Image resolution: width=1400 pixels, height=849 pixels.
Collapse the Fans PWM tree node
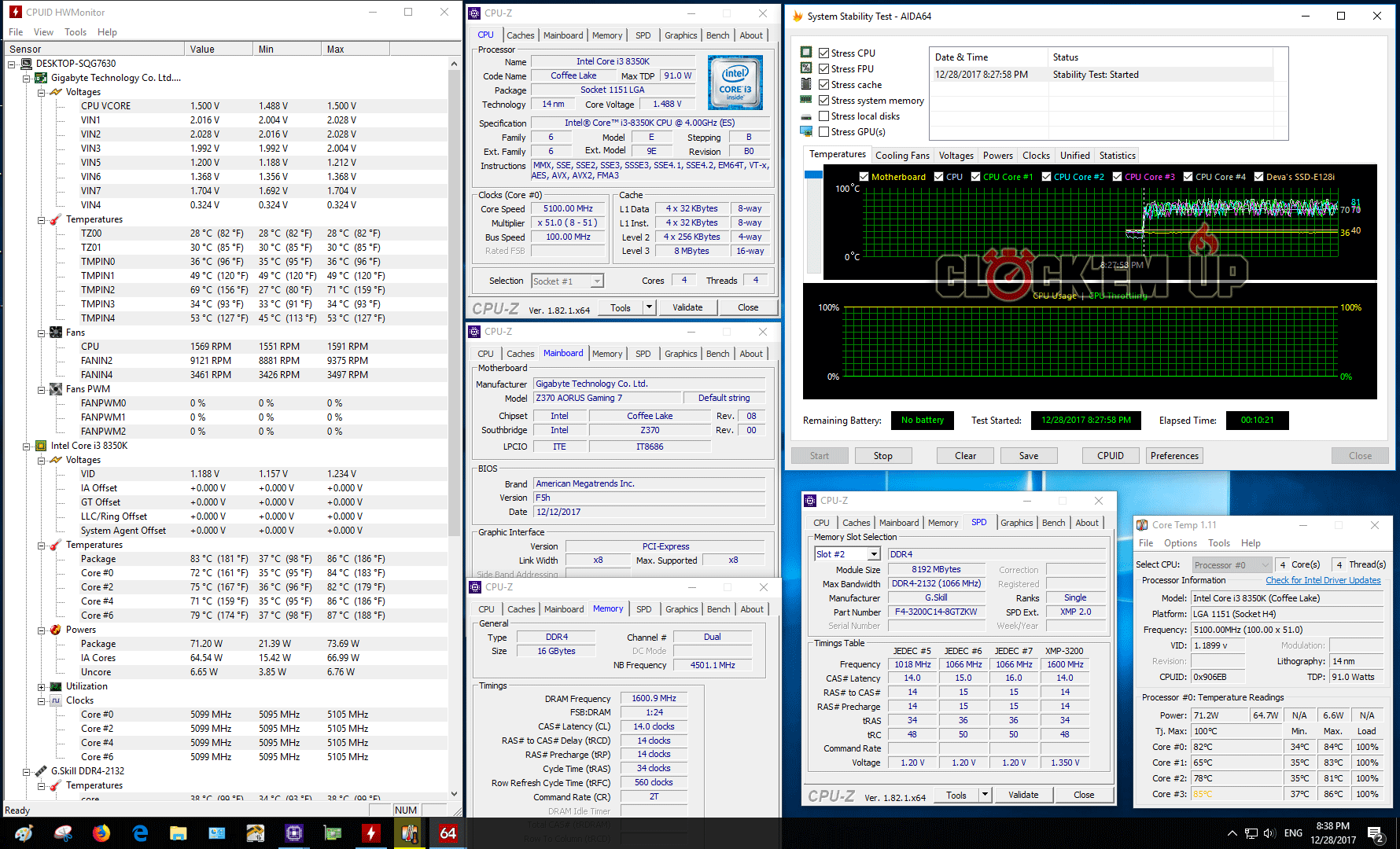pyautogui.click(x=42, y=389)
